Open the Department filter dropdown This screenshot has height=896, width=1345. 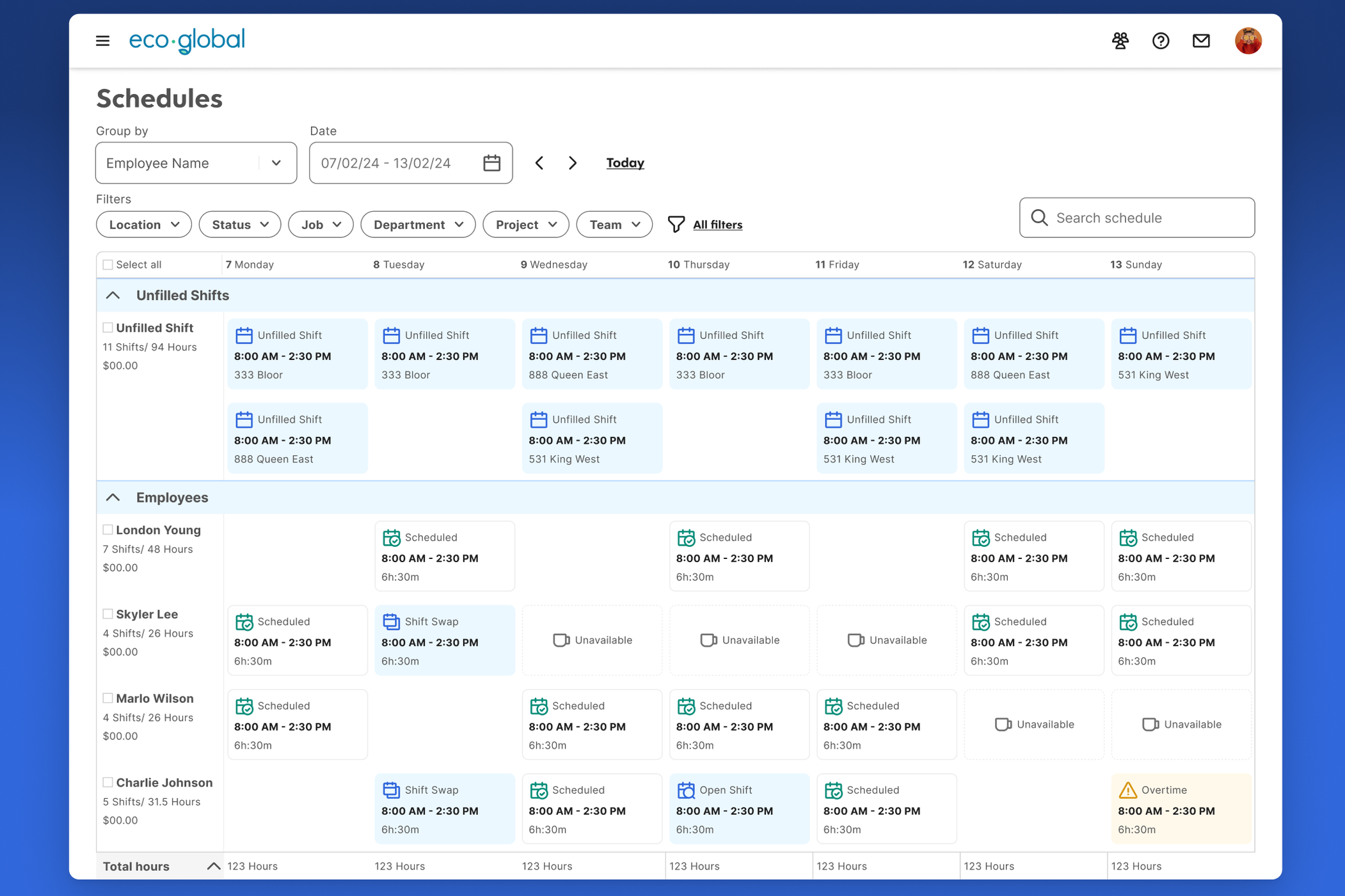[417, 224]
